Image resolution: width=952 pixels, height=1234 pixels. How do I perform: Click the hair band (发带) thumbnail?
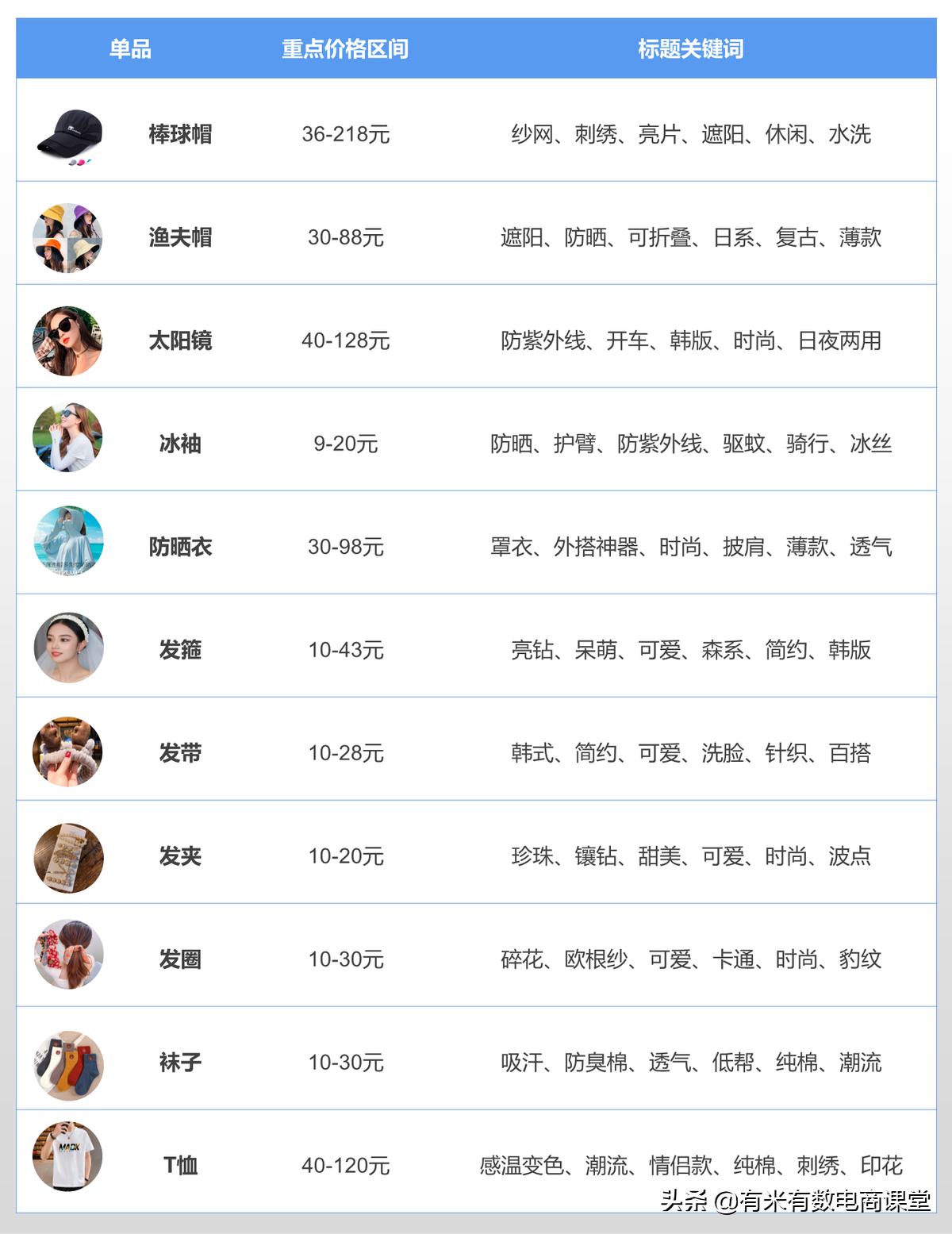(x=67, y=752)
